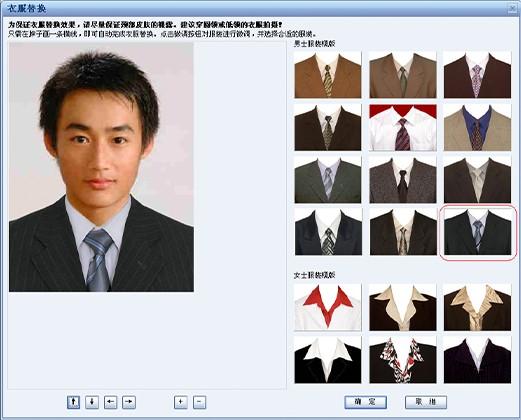Select women's dark purple pinstripe jacket
Image resolution: width=521 pixels, height=420 pixels.
[x=477, y=360]
